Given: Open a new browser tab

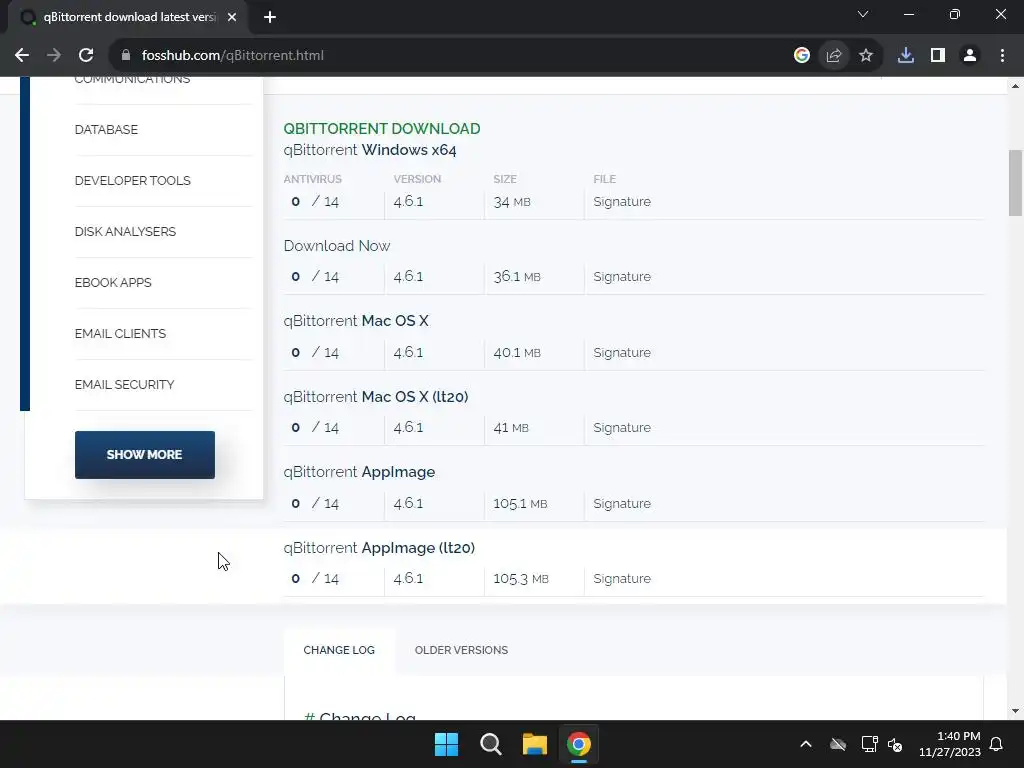Looking at the screenshot, I should [270, 18].
